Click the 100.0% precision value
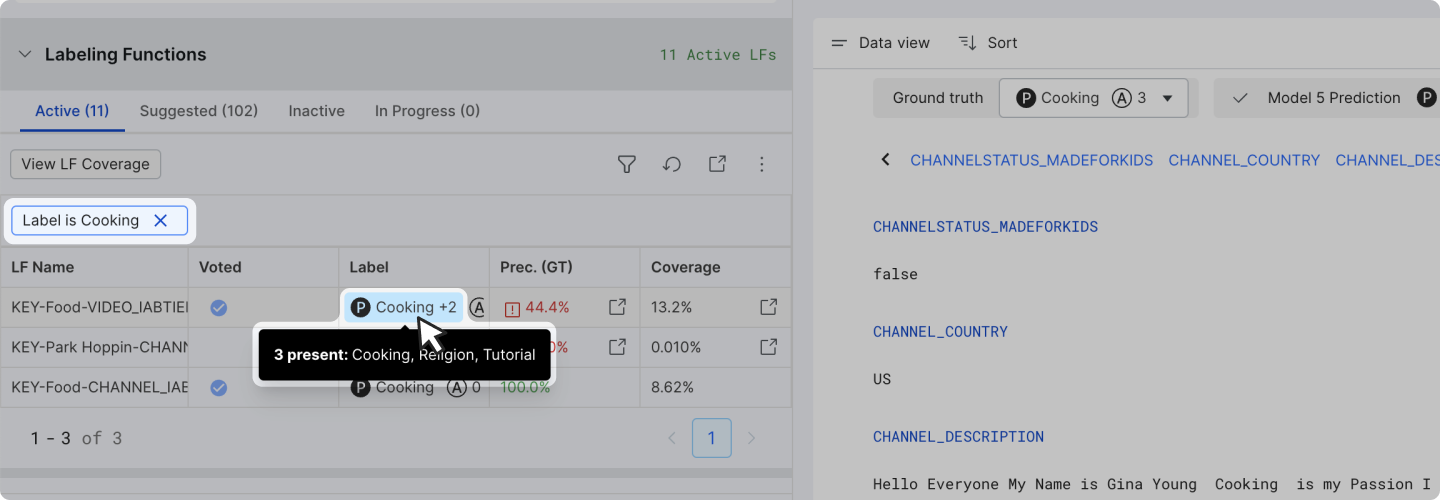This screenshot has height=500, width=1440. (525, 387)
